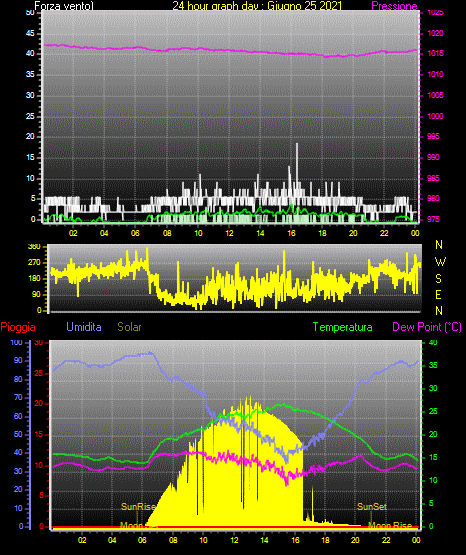
Task: Click the 'SunSet' marker text
Action: click(372, 507)
